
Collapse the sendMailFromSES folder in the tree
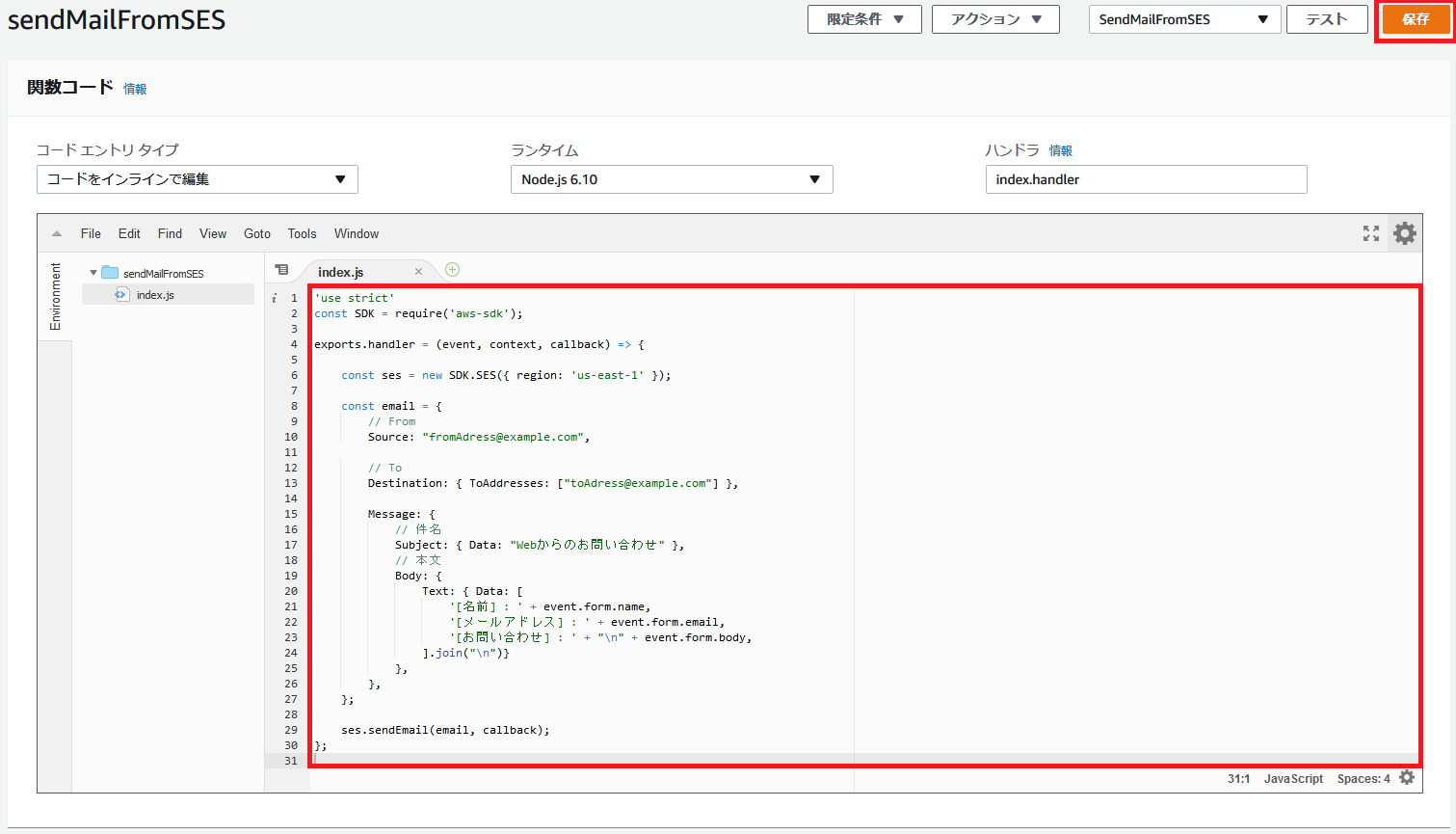click(93, 273)
